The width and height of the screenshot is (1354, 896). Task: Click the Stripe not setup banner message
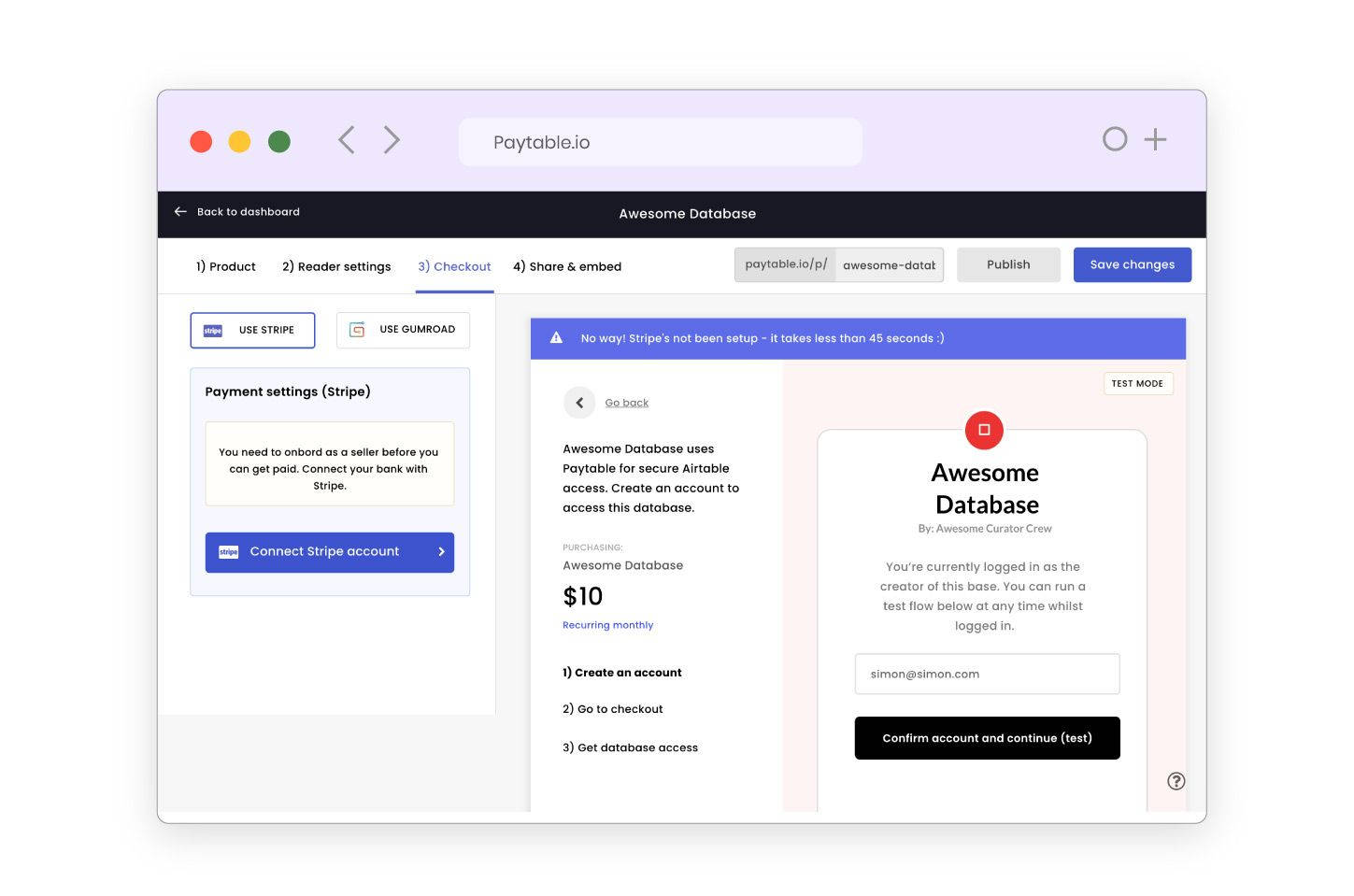click(763, 338)
